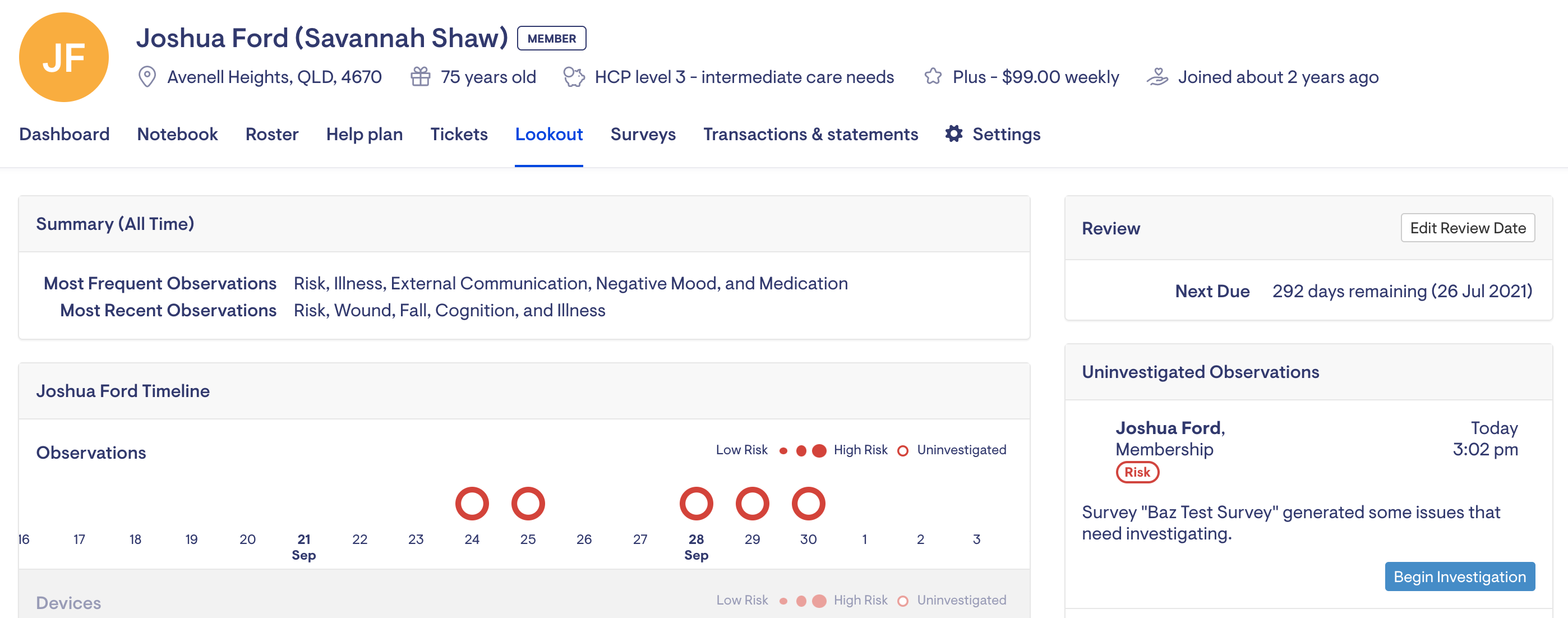Click the Begin Investigation button
The image size is (1568, 618).
1460,577
